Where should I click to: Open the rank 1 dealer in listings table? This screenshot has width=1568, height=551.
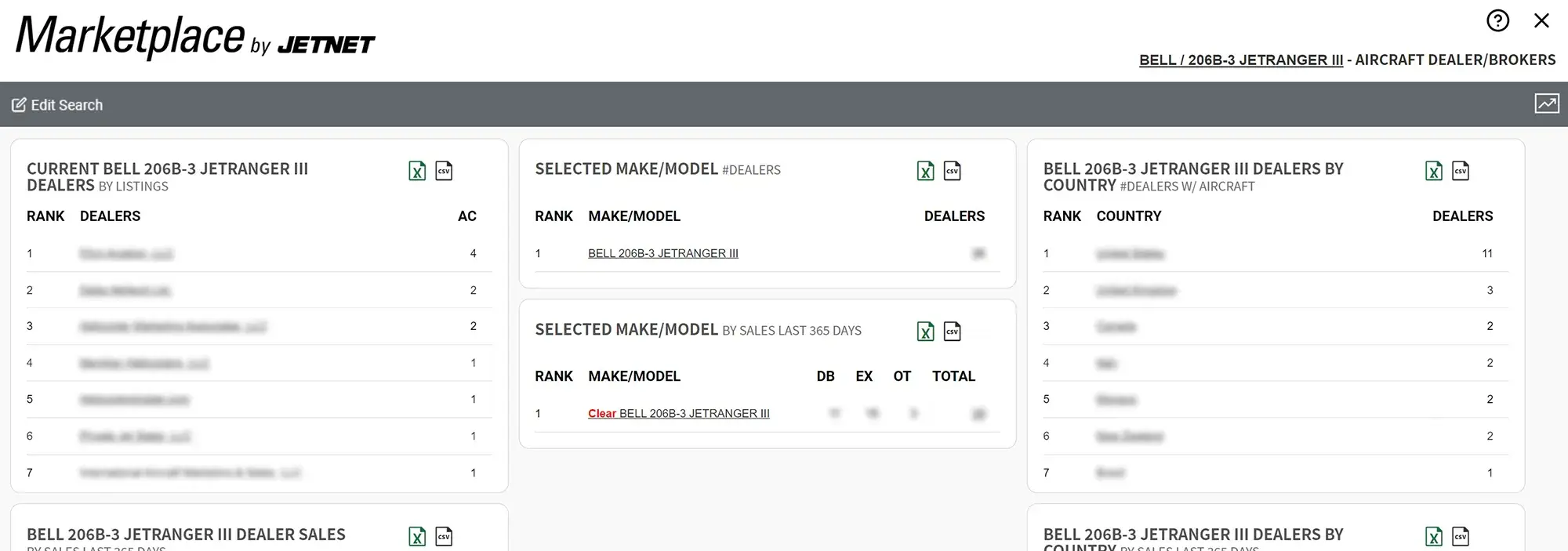(x=125, y=254)
